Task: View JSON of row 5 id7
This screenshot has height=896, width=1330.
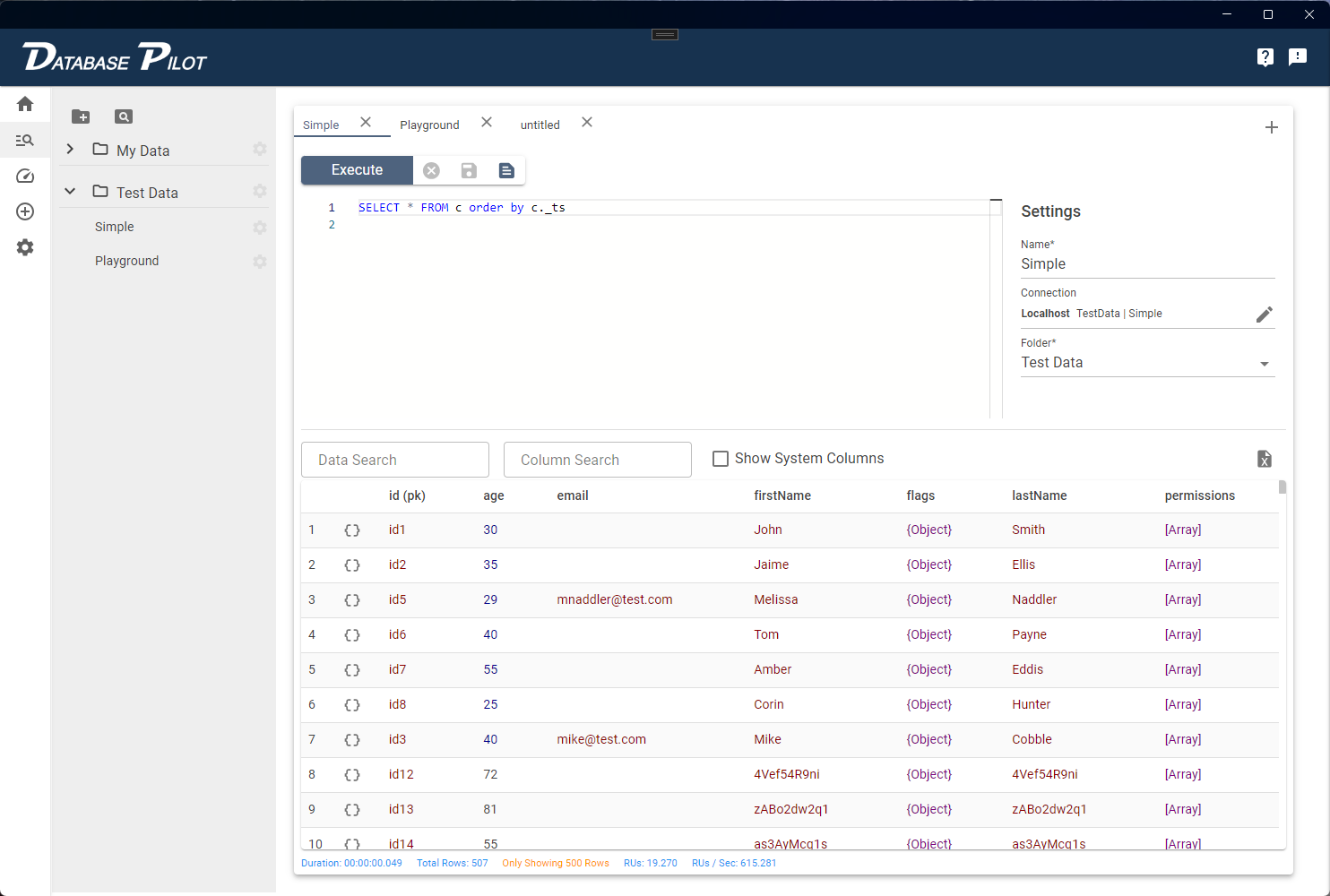Action: pos(352,670)
